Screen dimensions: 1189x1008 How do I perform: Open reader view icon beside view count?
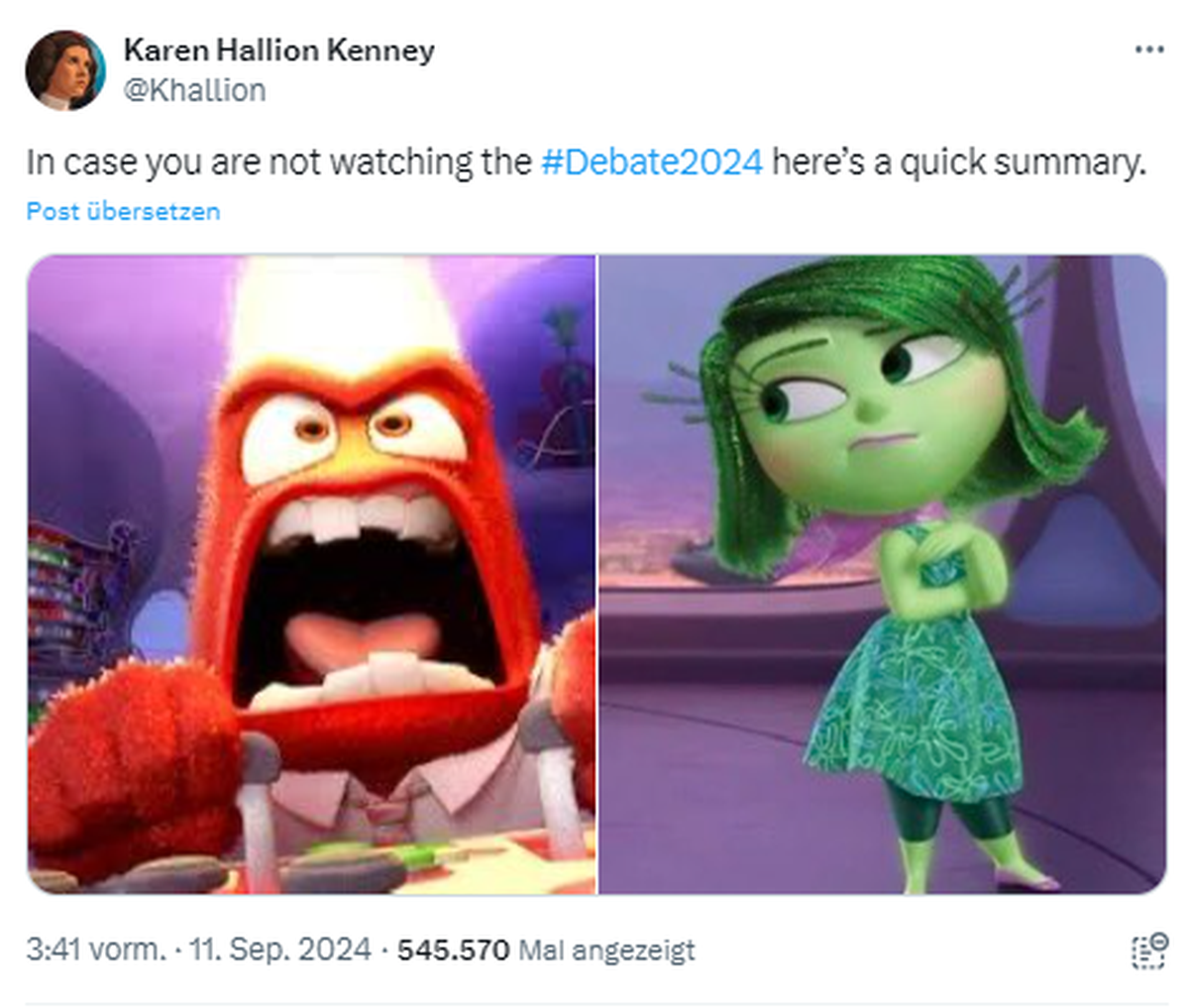[1147, 950]
